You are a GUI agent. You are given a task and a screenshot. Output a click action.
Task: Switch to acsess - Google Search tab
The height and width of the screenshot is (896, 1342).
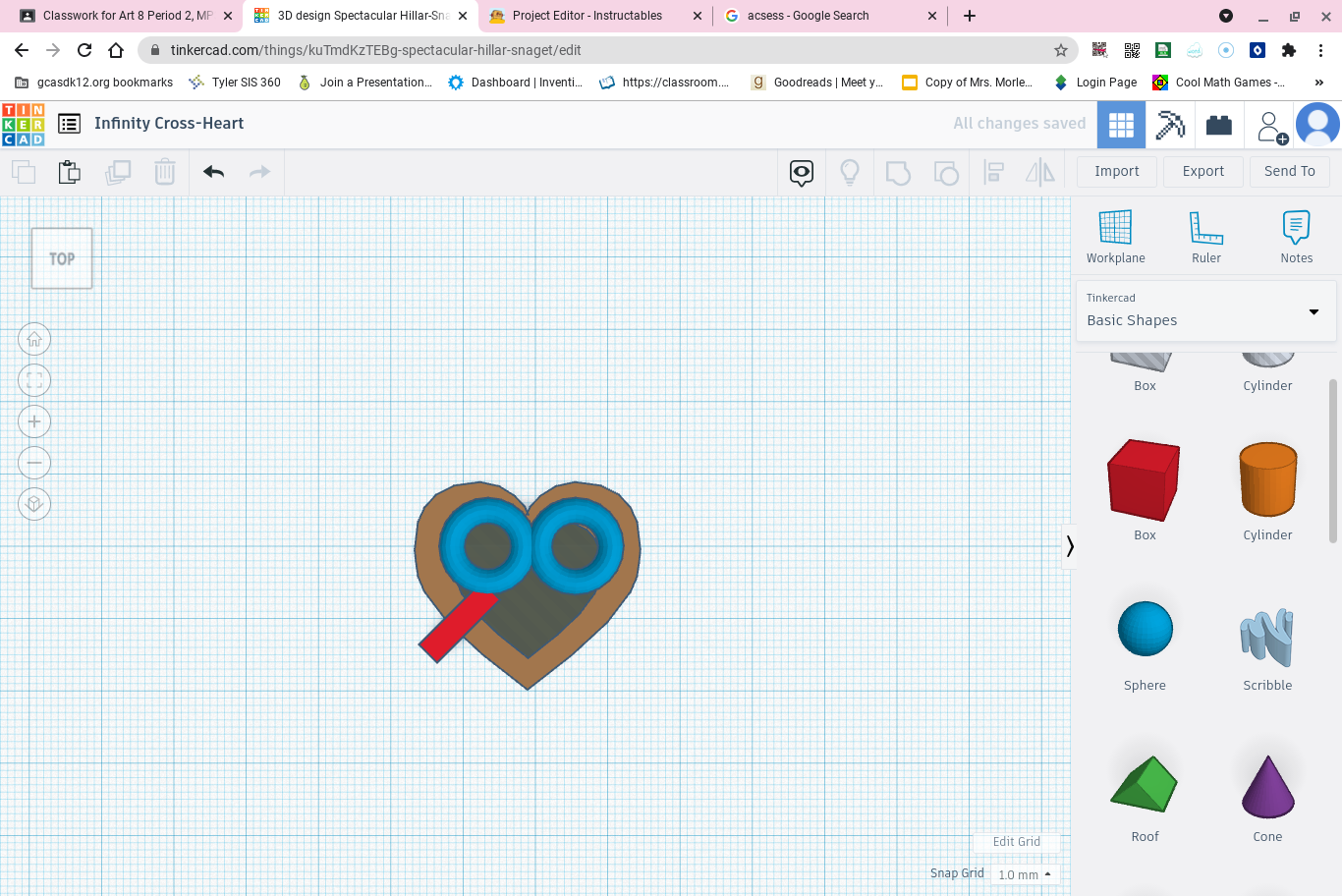tap(829, 16)
